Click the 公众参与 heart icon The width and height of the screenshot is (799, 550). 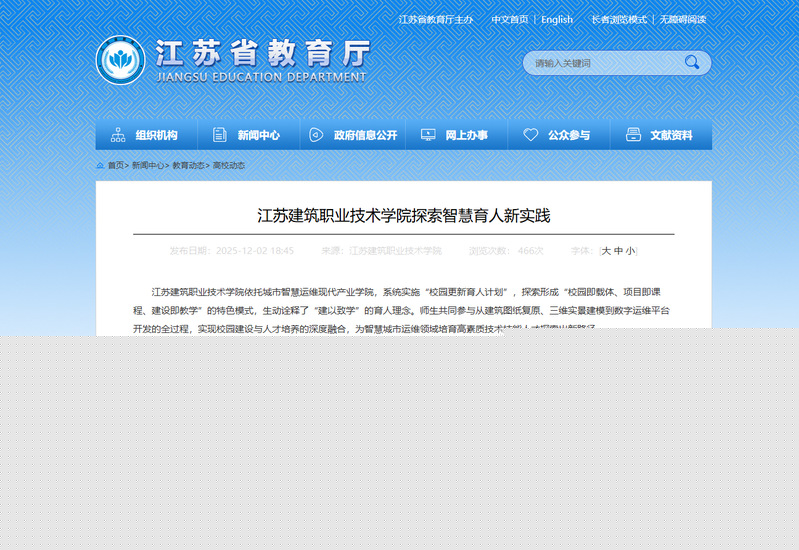pos(531,135)
